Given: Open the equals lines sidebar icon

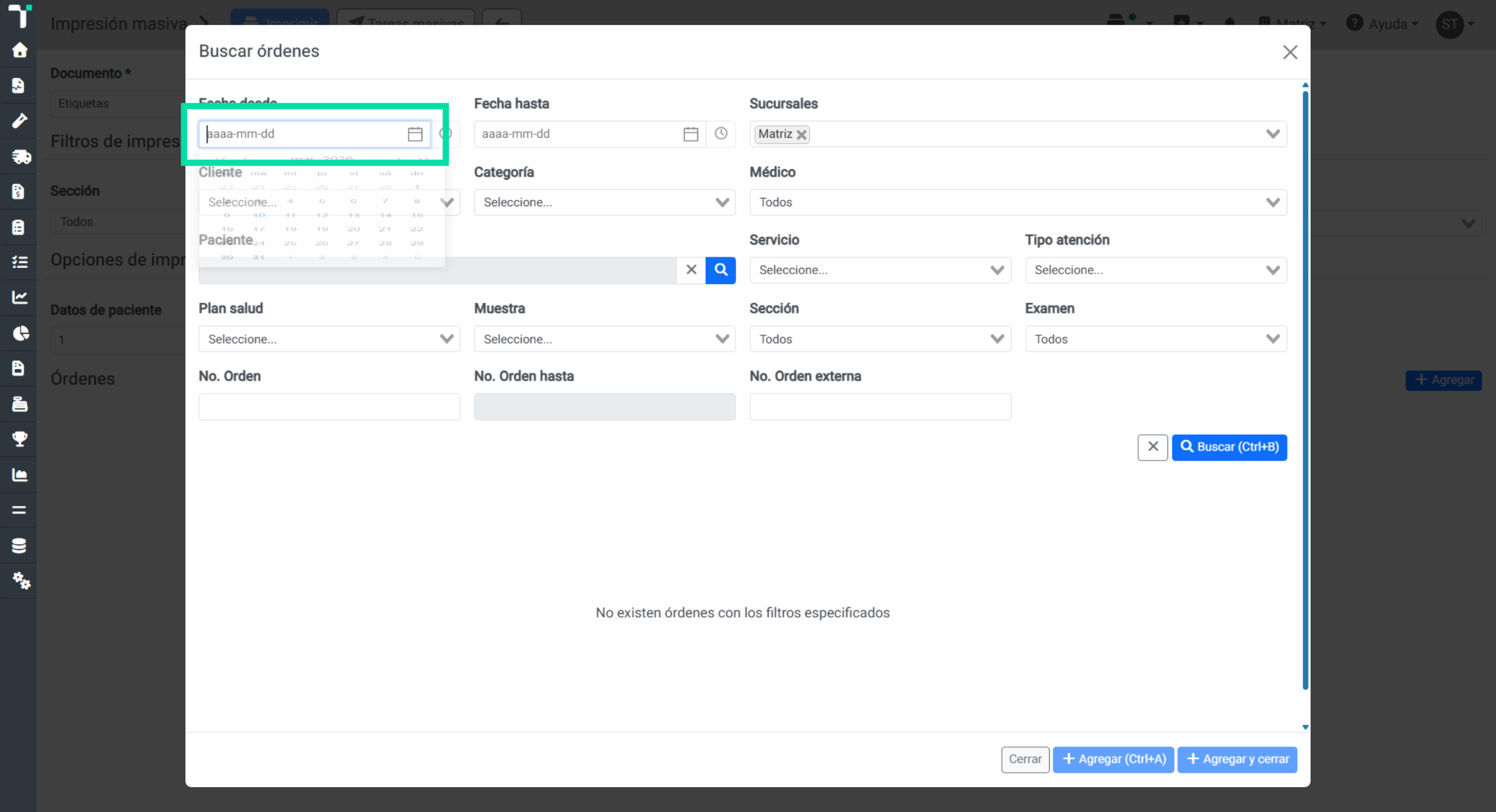Looking at the screenshot, I should (x=19, y=510).
